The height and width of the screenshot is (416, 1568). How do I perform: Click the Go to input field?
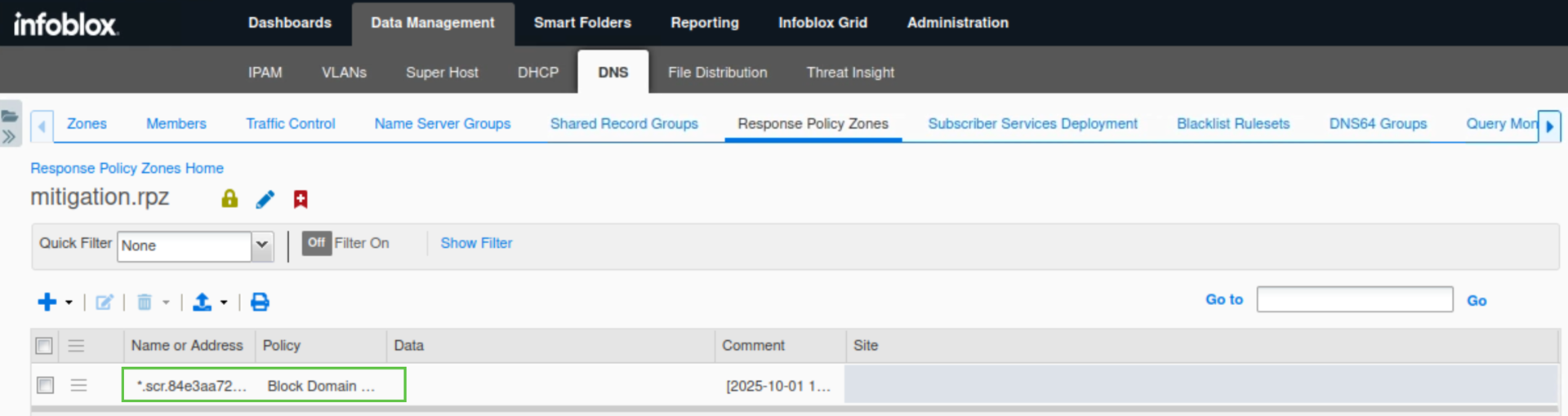point(1354,299)
